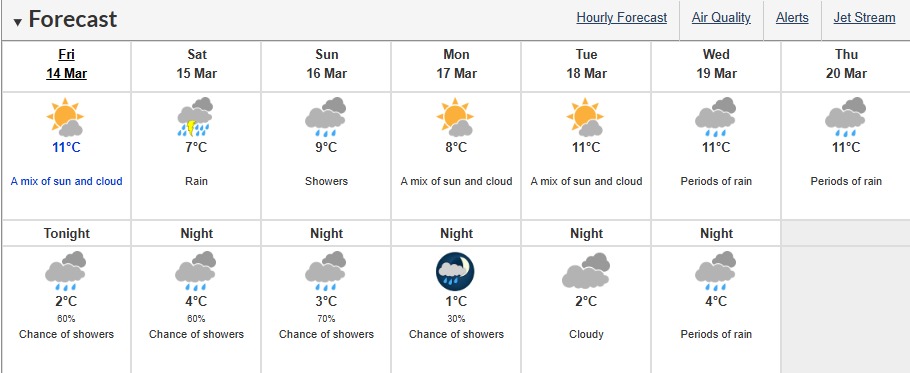Select the Fri 14 Mar day header
The width and height of the screenshot is (910, 373).
click(x=67, y=64)
